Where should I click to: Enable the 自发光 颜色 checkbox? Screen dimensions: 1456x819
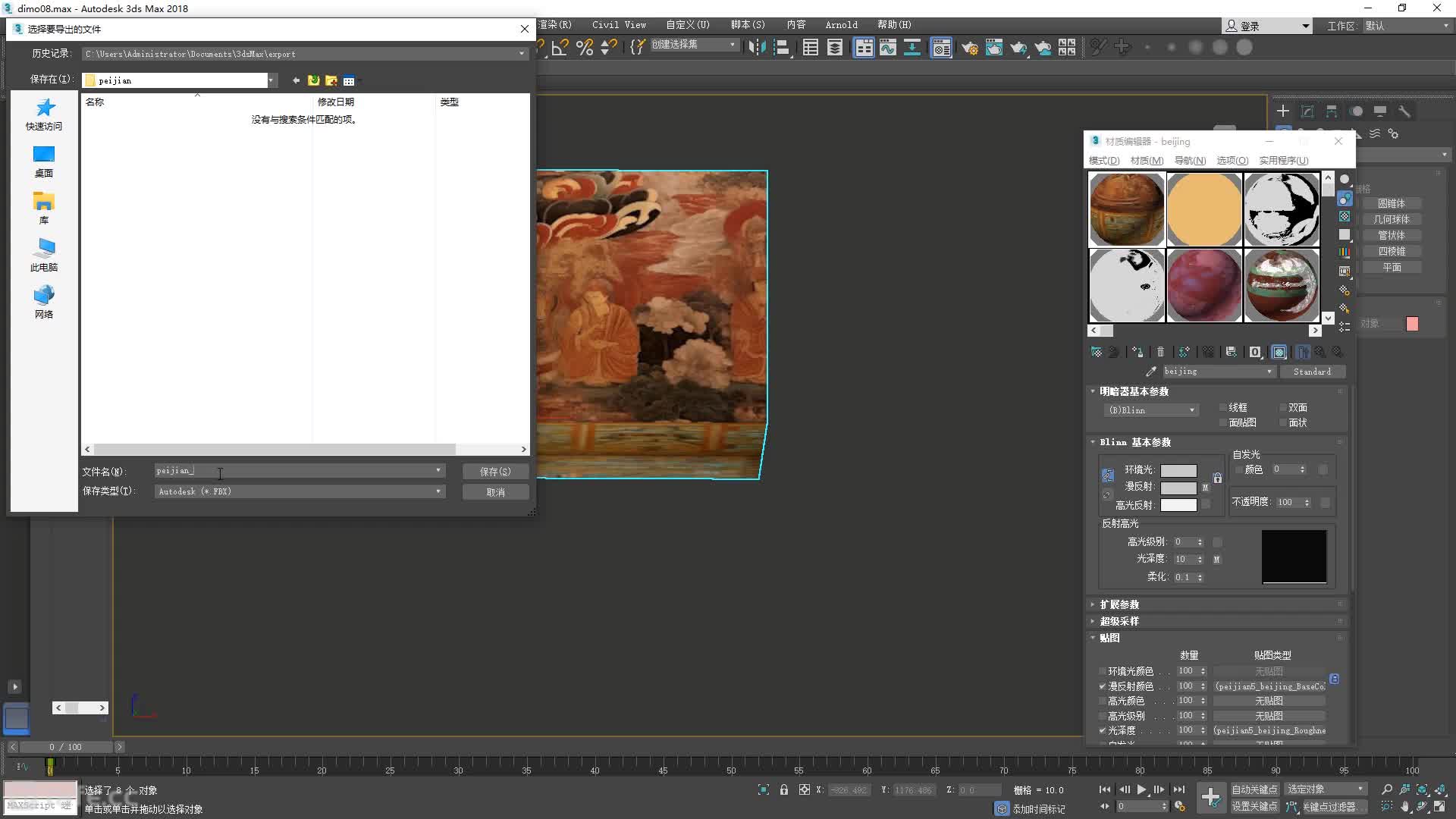[x=1239, y=470]
